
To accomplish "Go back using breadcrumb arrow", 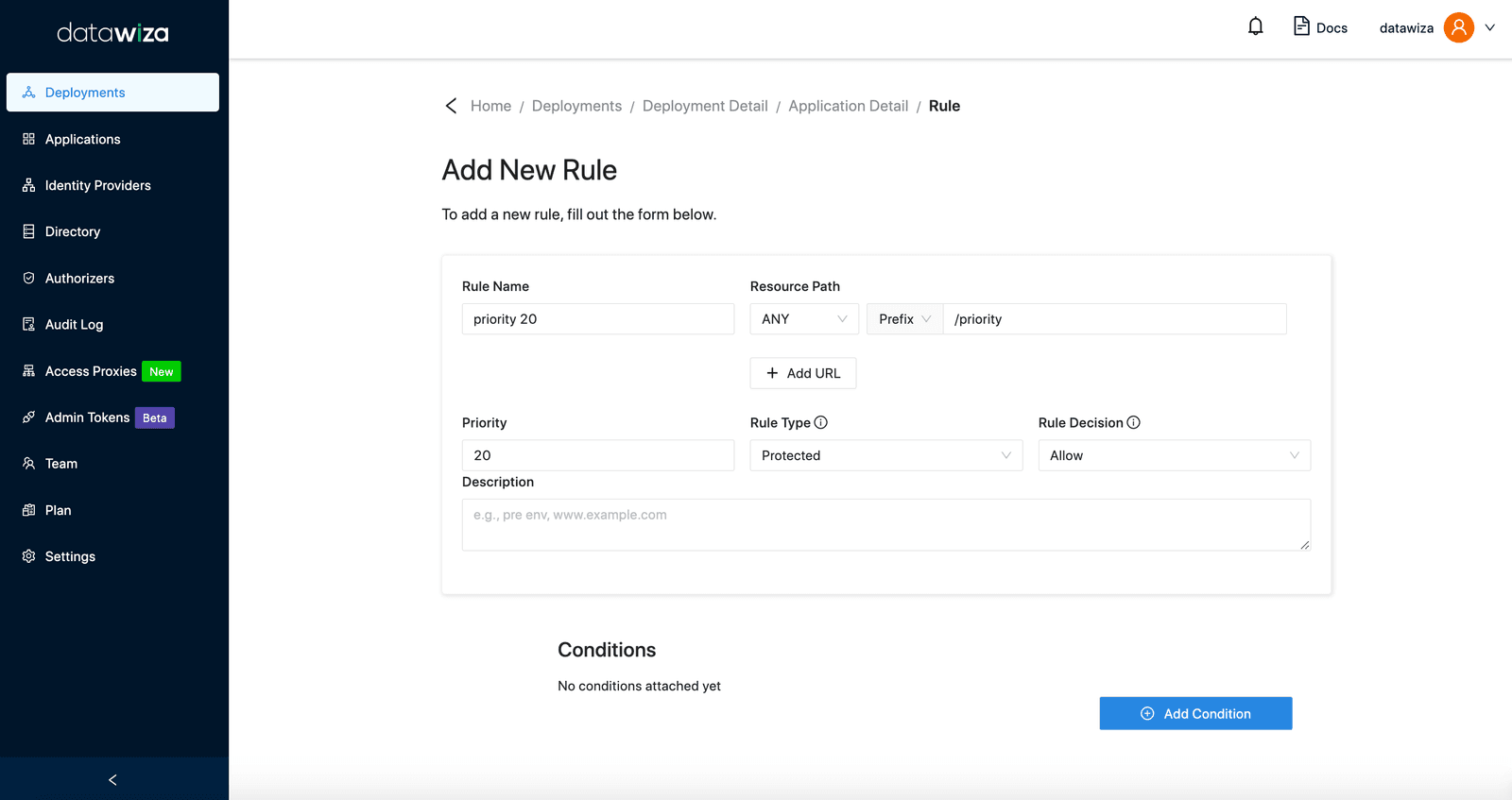I will [451, 106].
